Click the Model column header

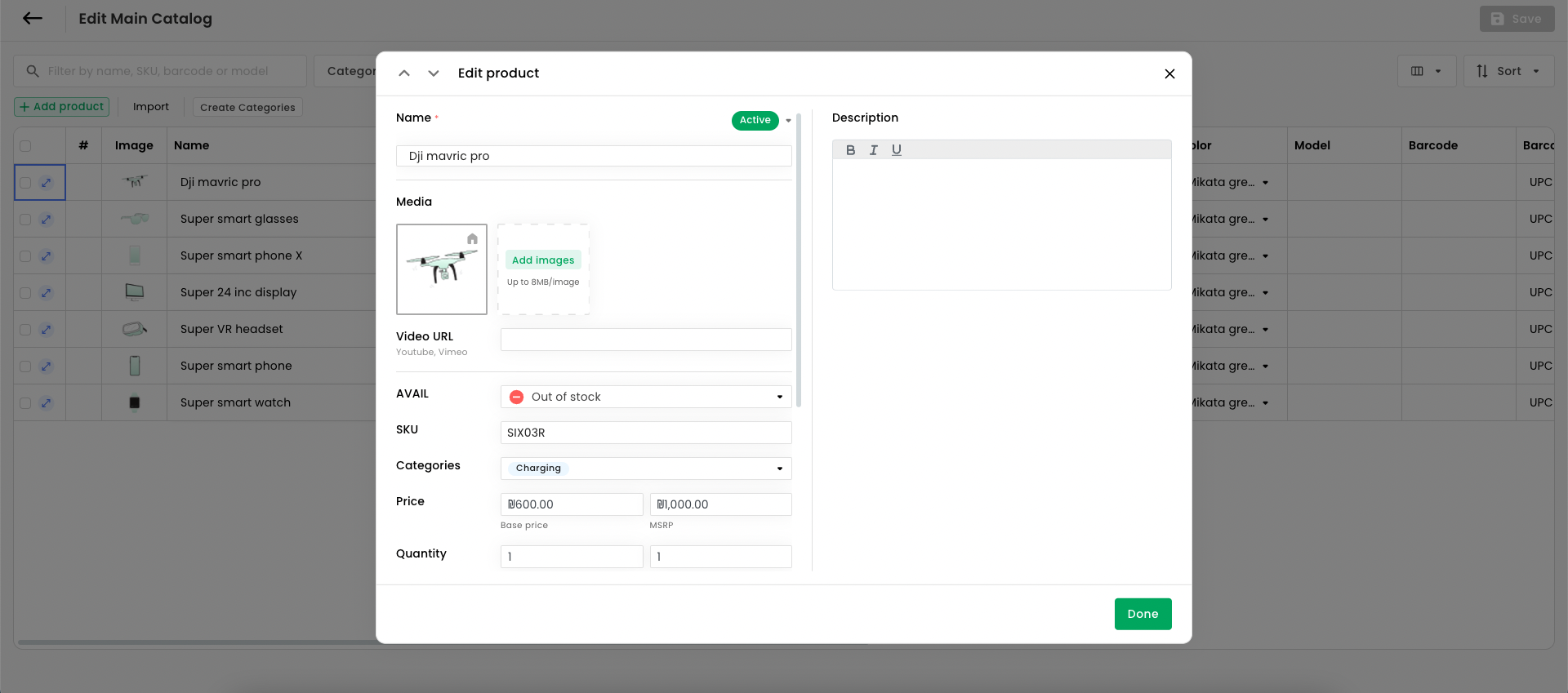pos(1312,145)
